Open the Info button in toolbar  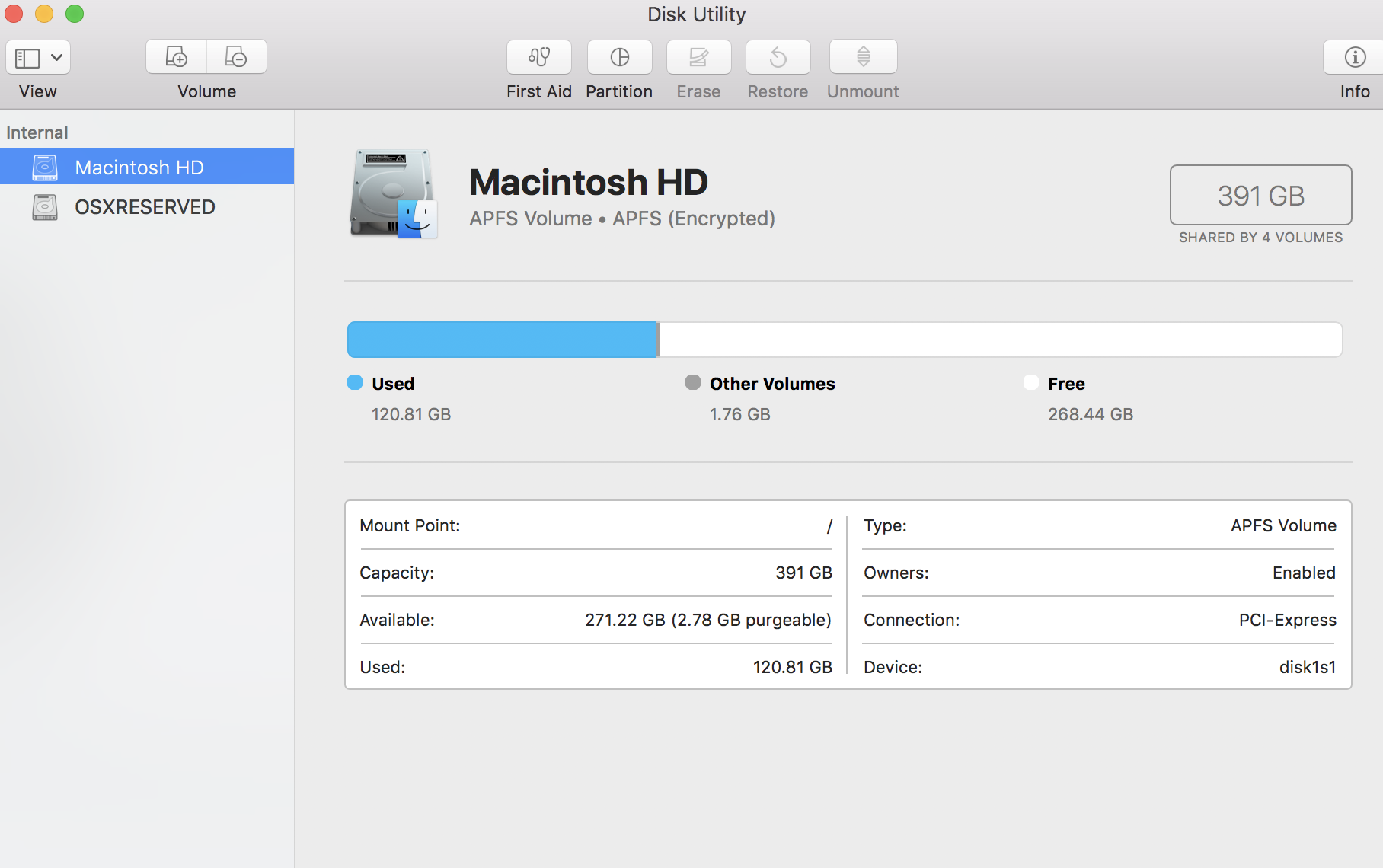(1355, 57)
